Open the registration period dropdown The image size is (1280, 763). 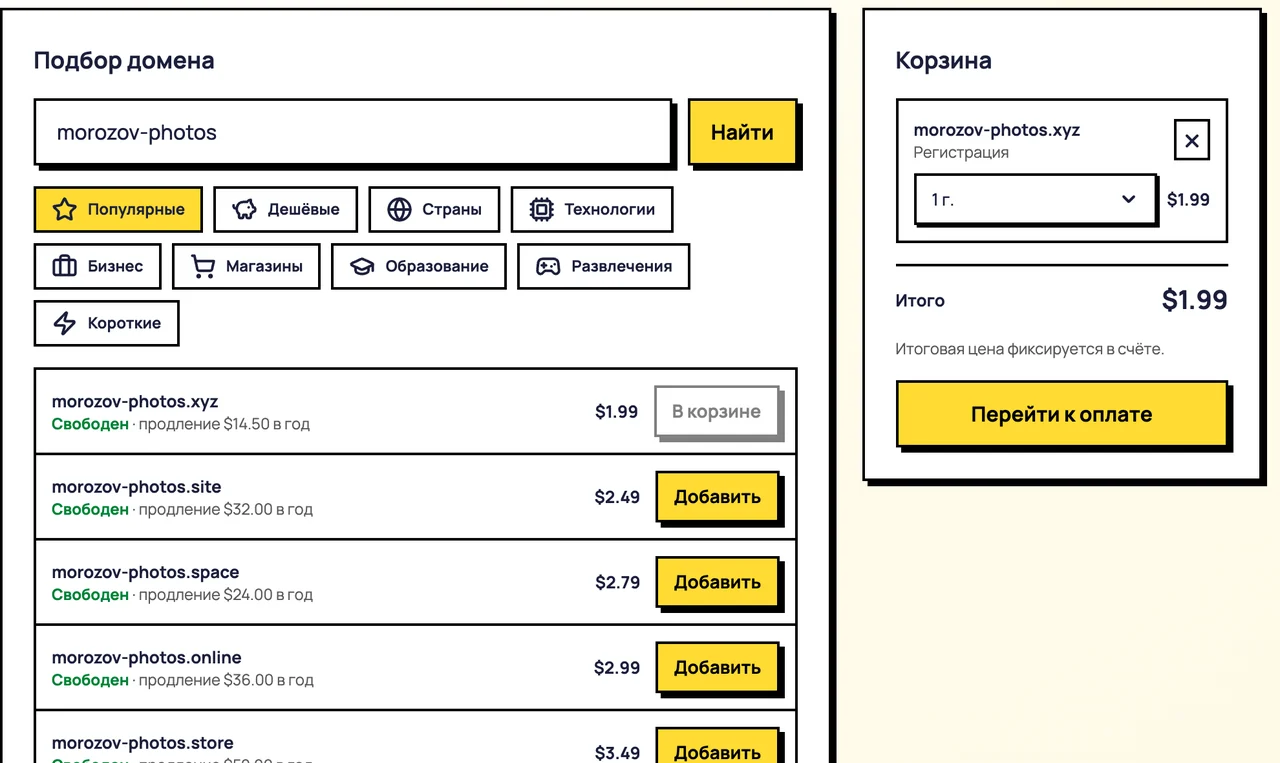pyautogui.click(x=1035, y=200)
